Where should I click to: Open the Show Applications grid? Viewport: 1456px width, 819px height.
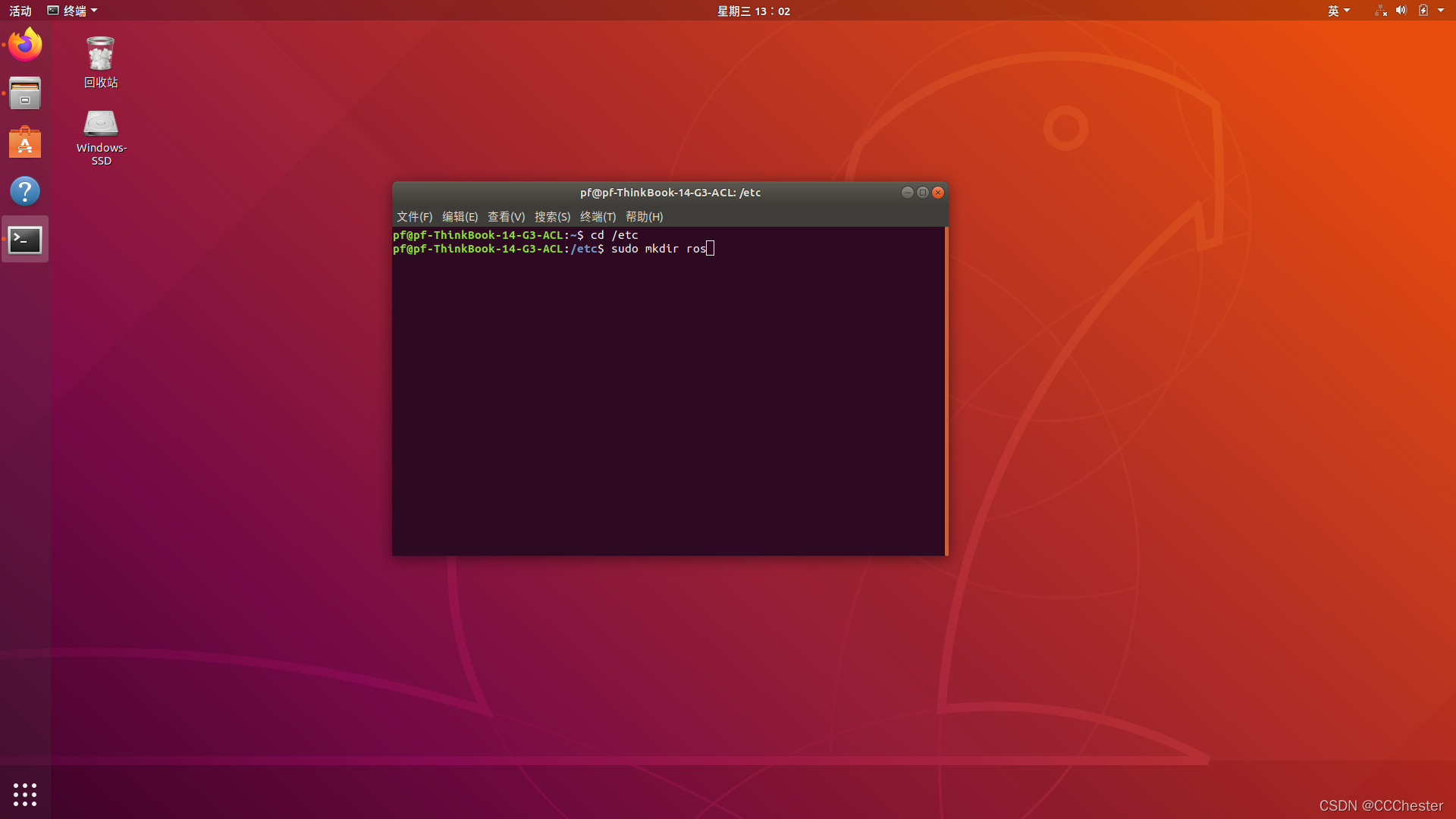[x=25, y=794]
